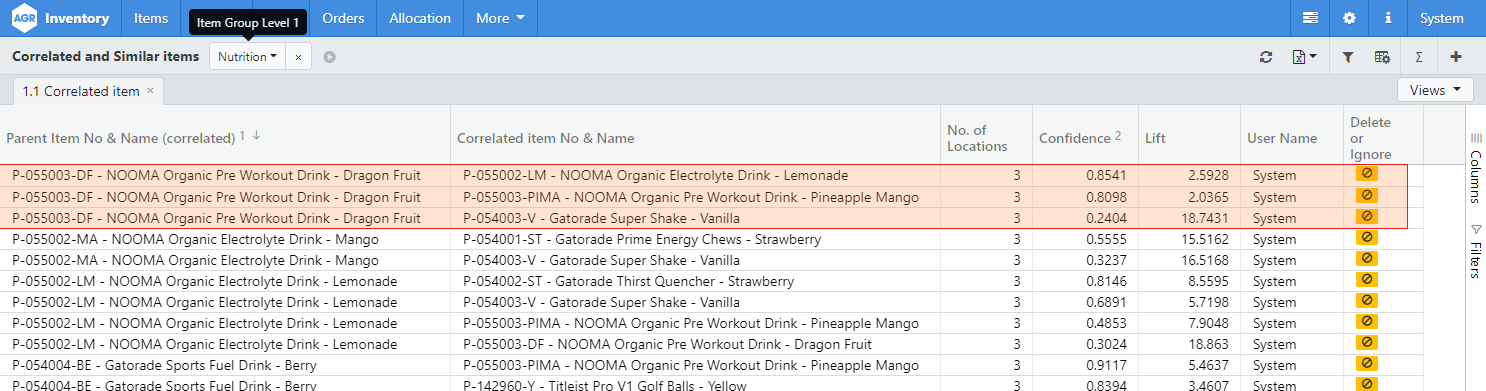Image resolution: width=1486 pixels, height=391 pixels.
Task: Click the plus add icon
Action: coord(1455,57)
